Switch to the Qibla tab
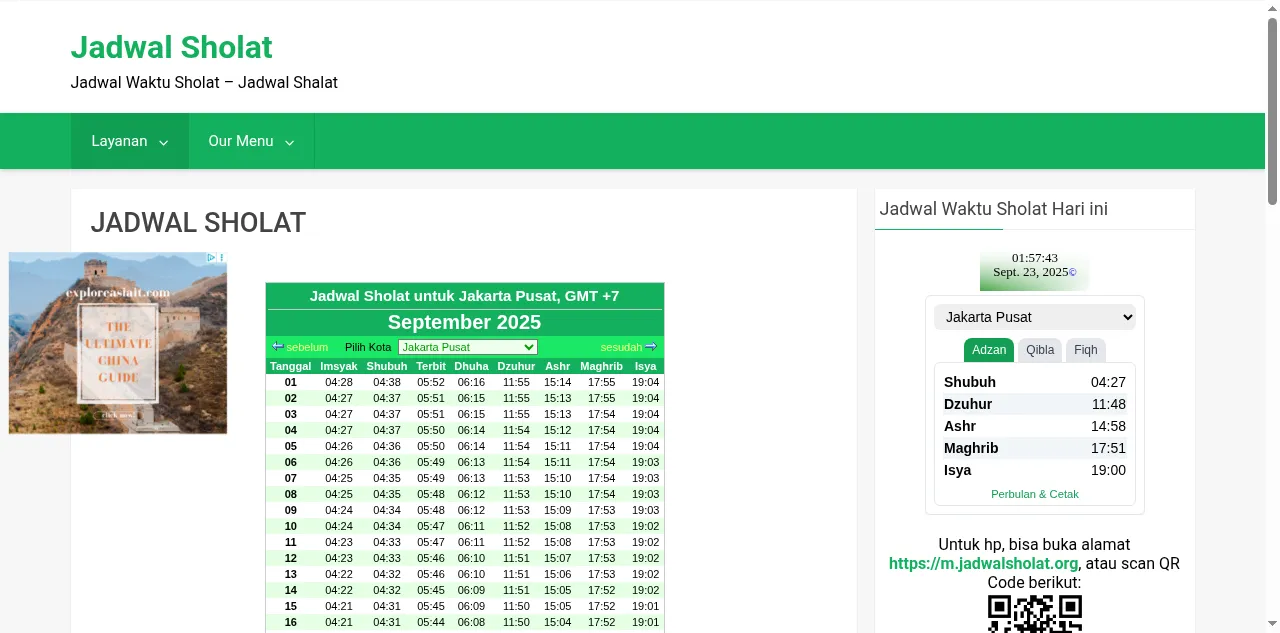 (x=1040, y=350)
